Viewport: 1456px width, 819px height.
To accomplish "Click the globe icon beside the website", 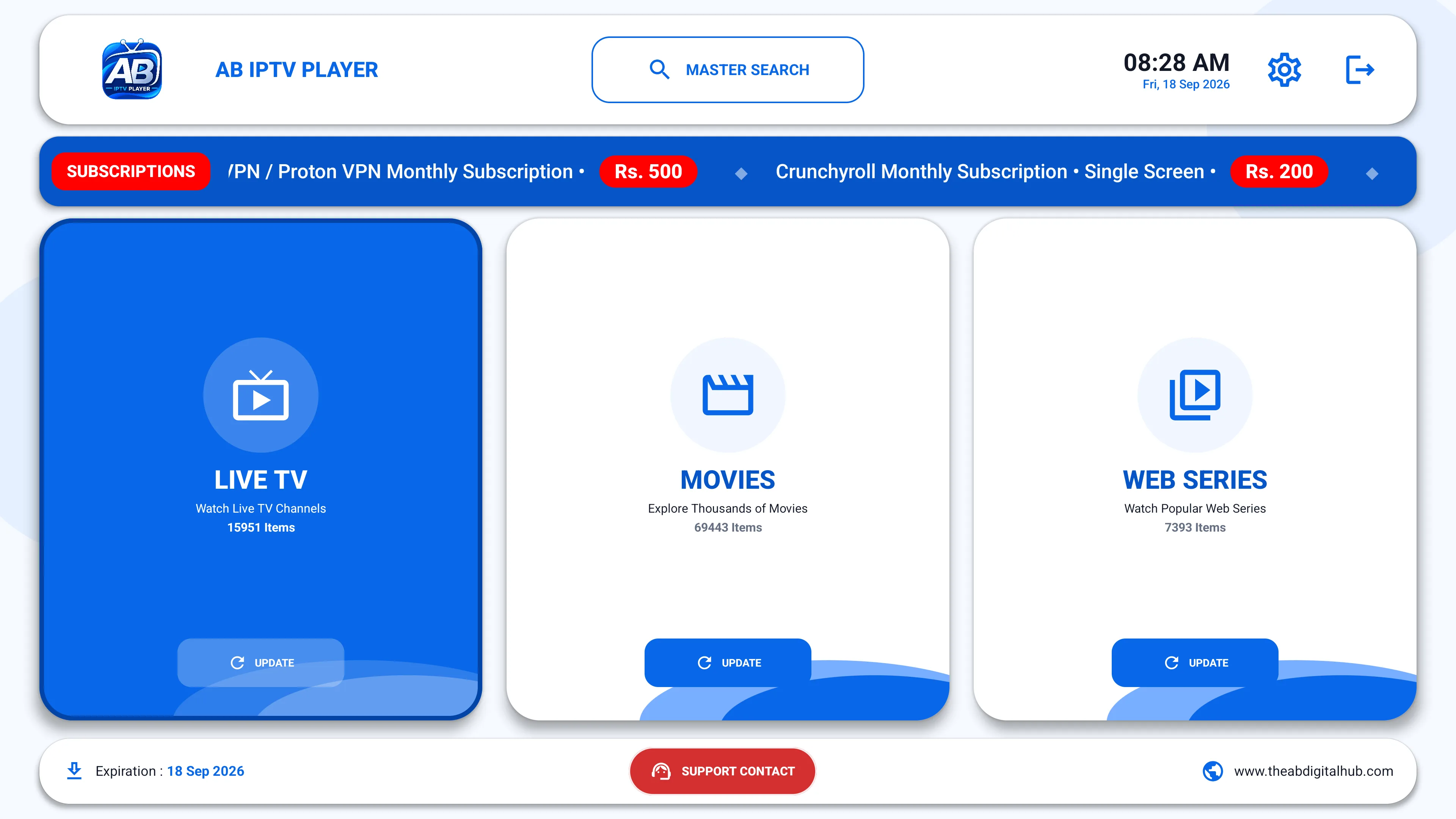I will [x=1213, y=771].
